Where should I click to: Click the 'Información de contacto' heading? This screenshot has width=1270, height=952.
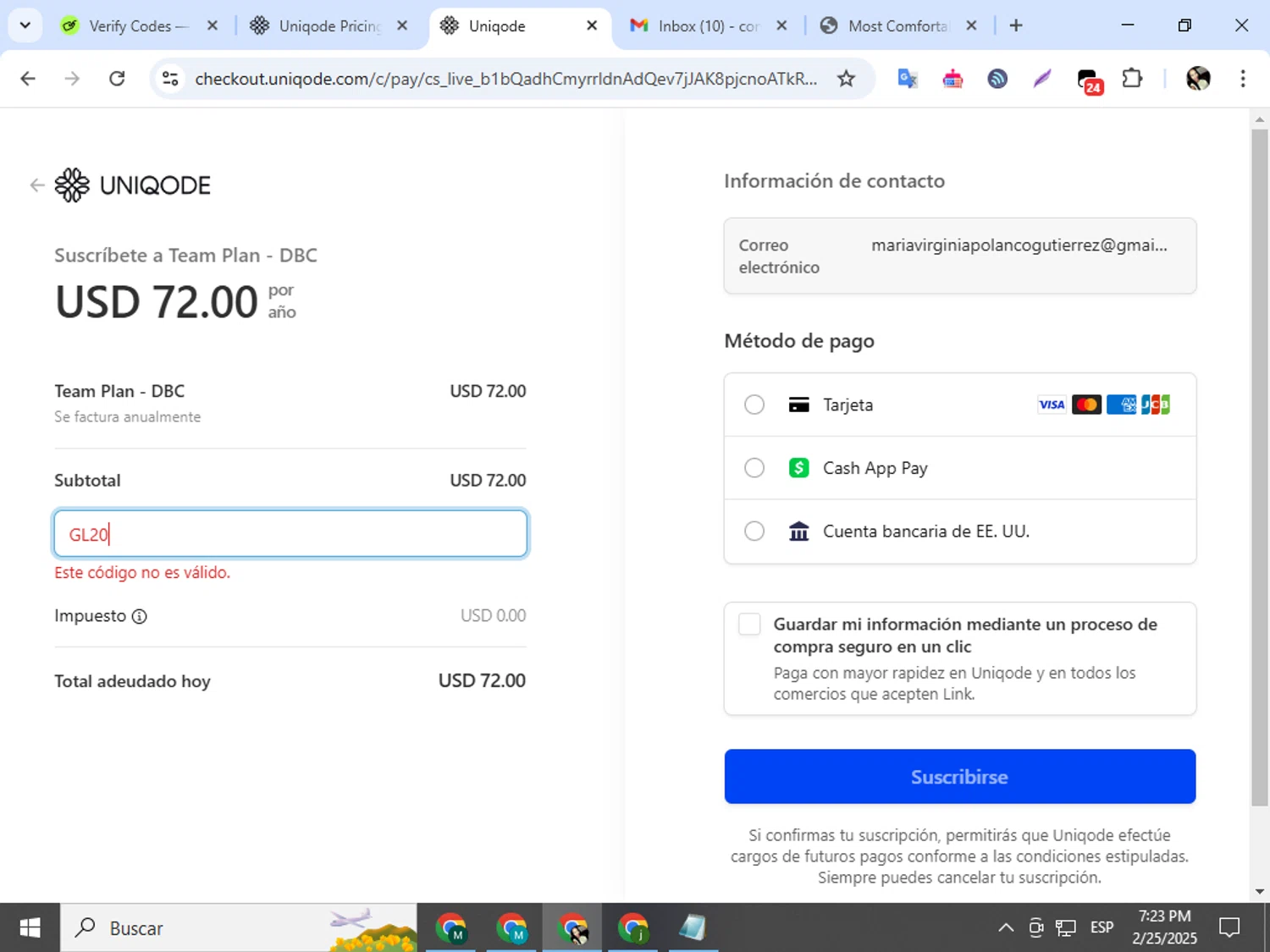point(834,181)
